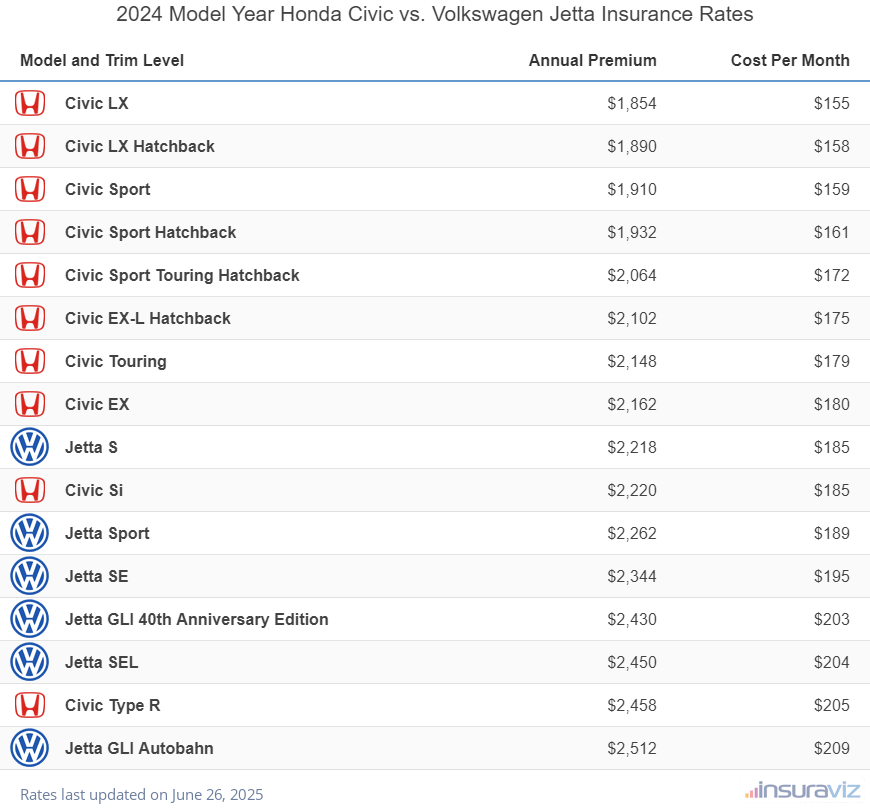Click the $2,162 annual premium value
Viewport: 870px width, 810px height.
632,404
